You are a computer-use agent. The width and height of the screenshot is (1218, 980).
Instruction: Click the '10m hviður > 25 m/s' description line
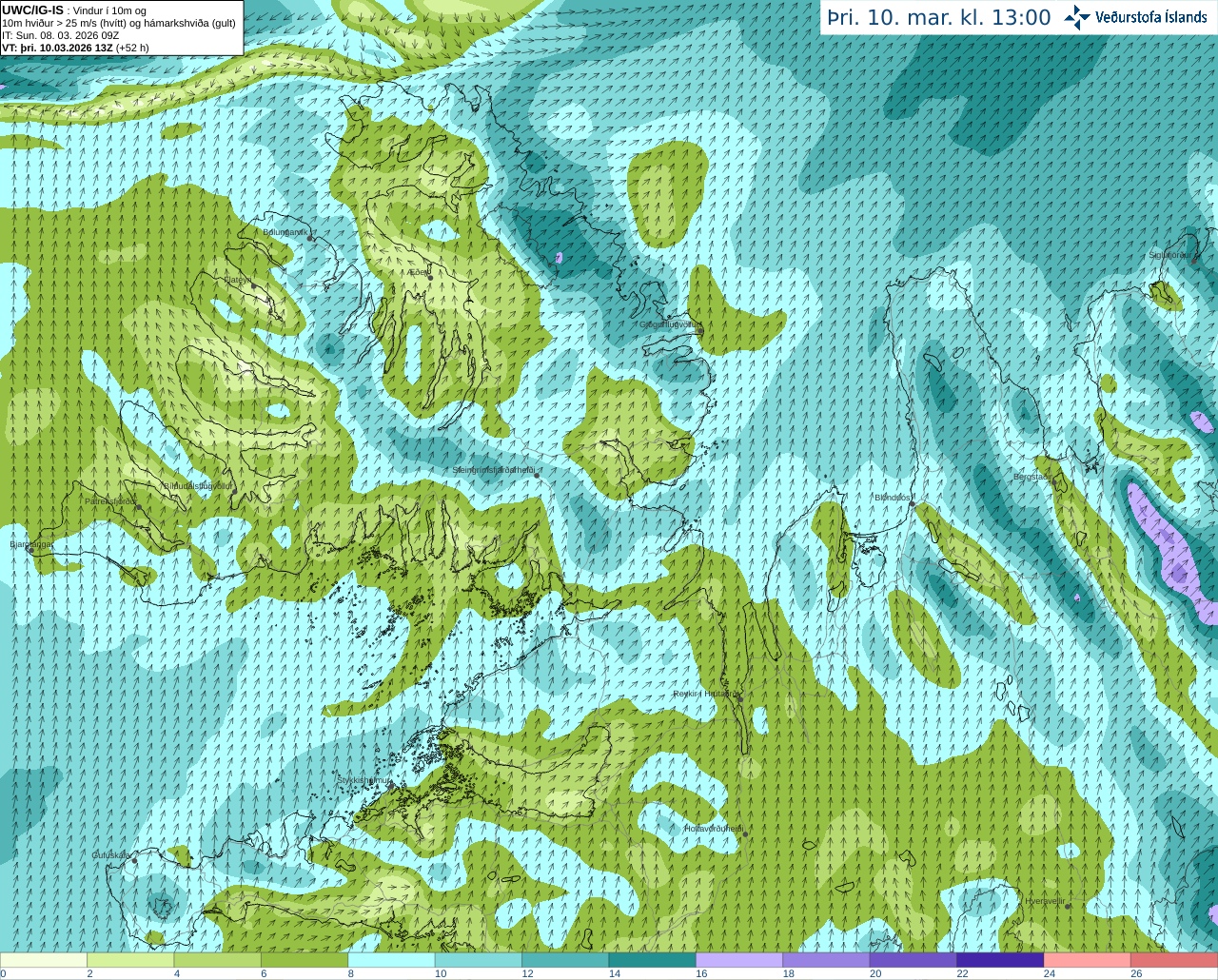119,23
